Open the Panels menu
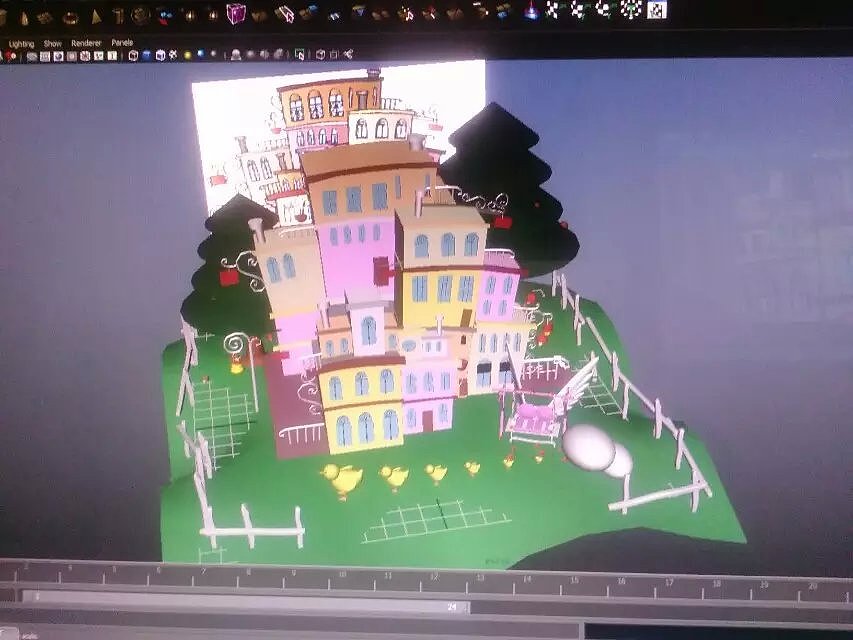The width and height of the screenshot is (853, 640). tap(122, 42)
